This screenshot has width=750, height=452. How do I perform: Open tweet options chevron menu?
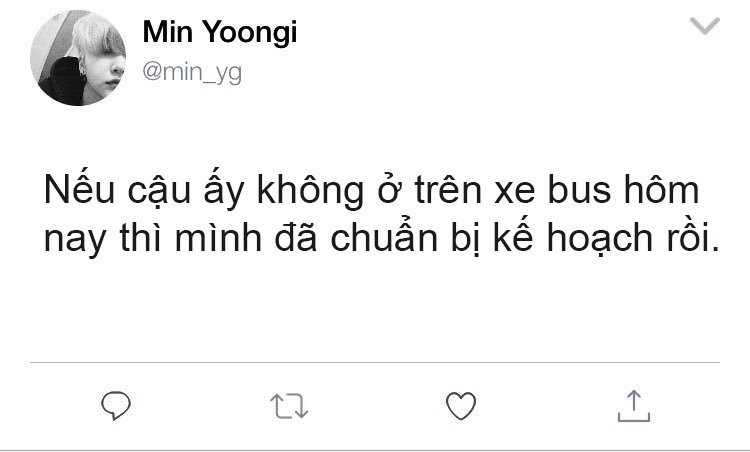click(x=705, y=26)
